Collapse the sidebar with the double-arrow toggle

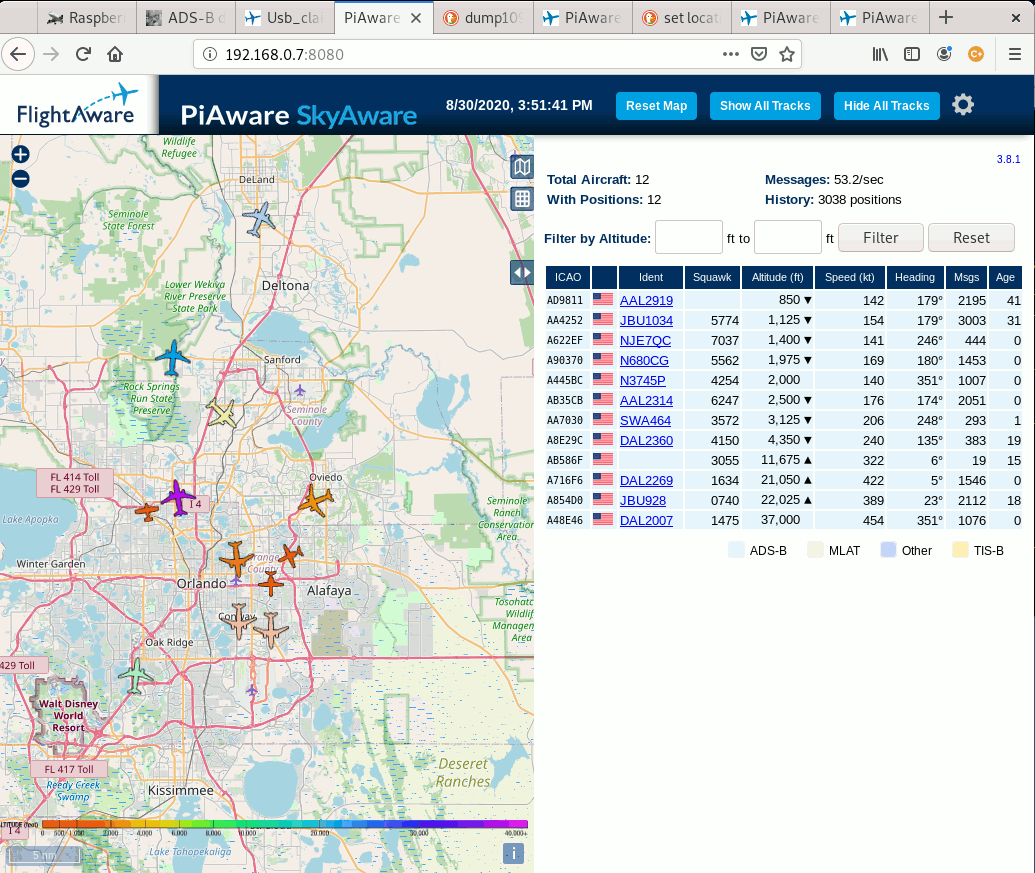click(x=522, y=273)
